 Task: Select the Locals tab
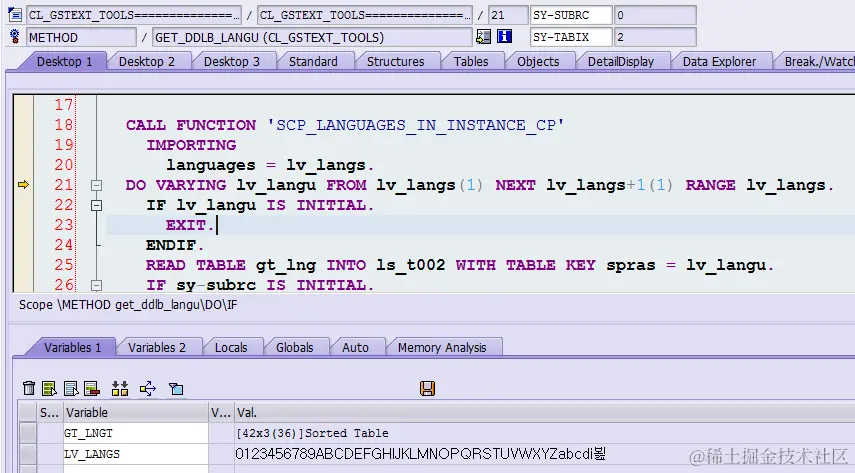pyautogui.click(x=231, y=348)
